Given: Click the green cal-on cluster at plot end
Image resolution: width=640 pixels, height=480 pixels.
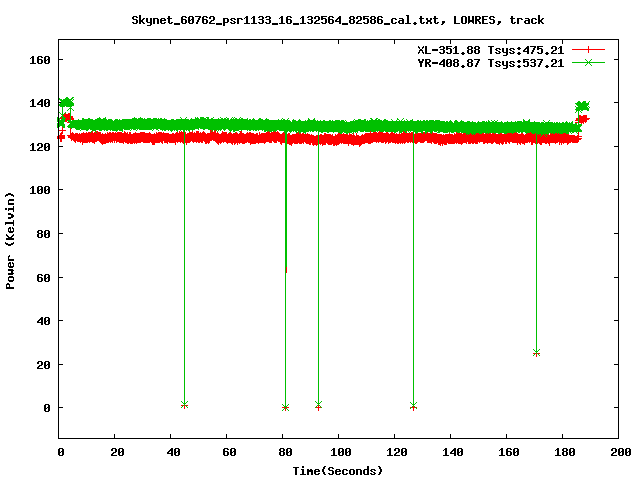Looking at the screenshot, I should tap(582, 107).
